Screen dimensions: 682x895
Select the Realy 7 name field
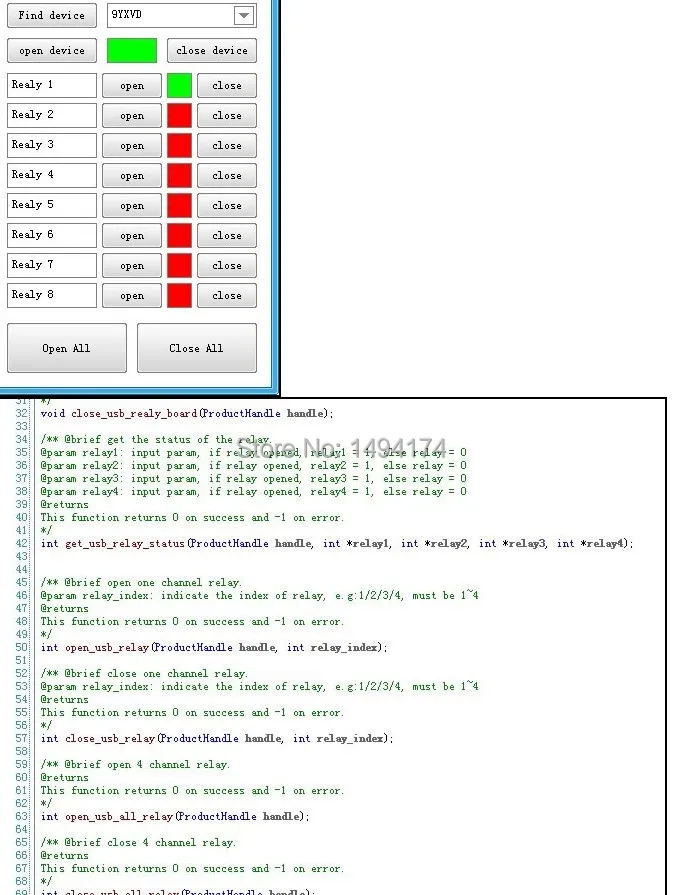pyautogui.click(x=52, y=265)
